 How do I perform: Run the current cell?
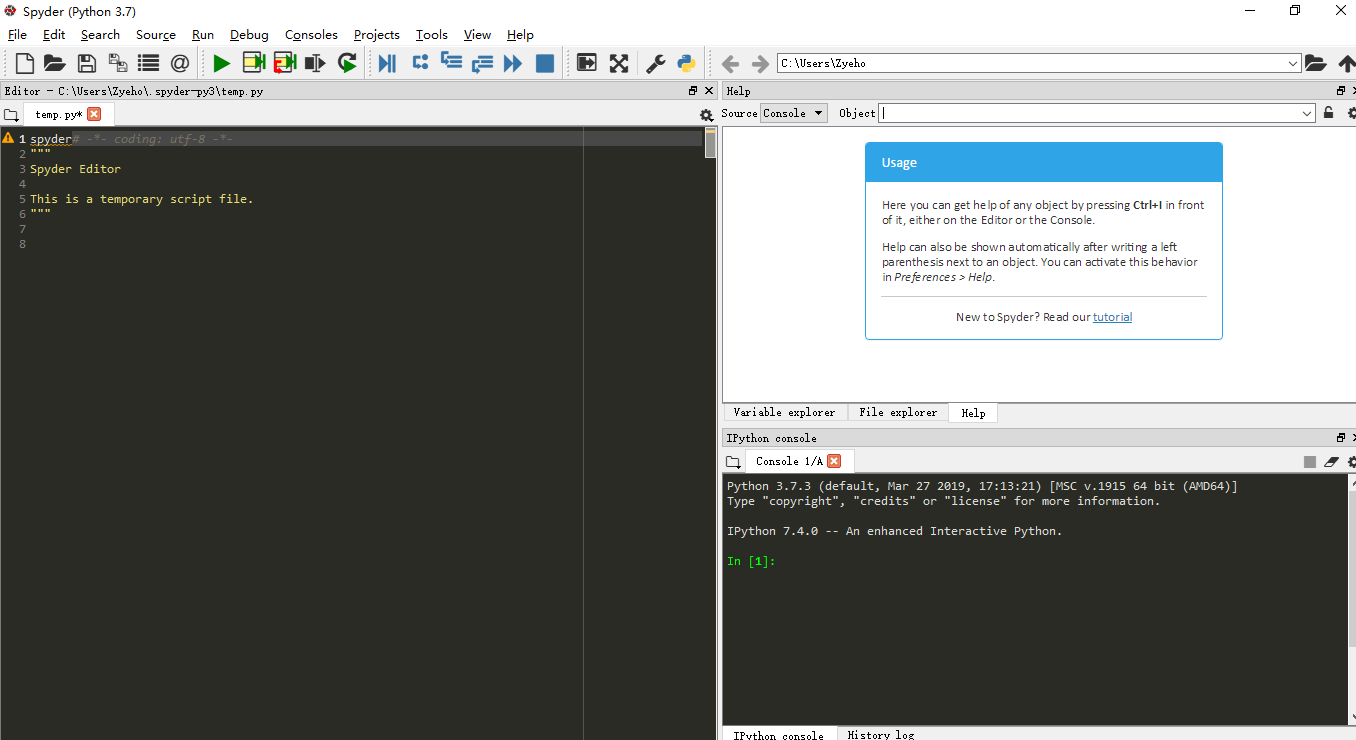[253, 64]
